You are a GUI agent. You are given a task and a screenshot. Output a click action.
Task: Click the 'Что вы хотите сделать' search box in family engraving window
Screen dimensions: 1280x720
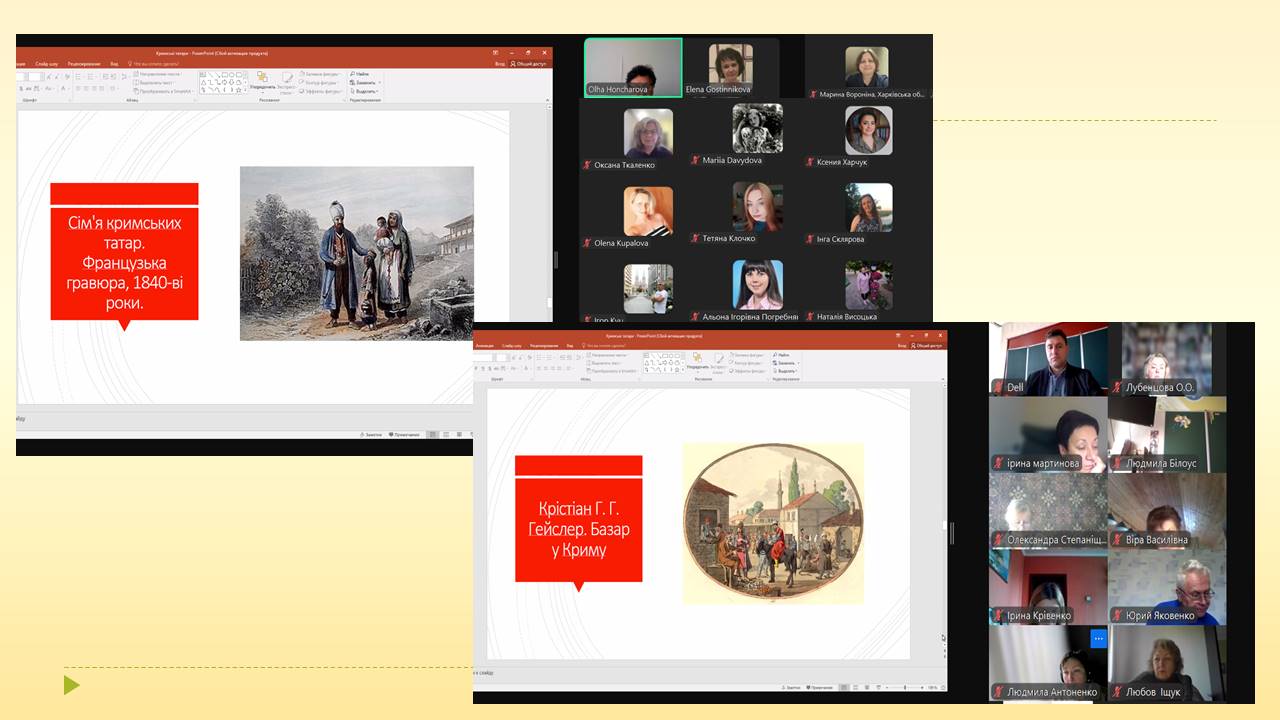pos(153,64)
